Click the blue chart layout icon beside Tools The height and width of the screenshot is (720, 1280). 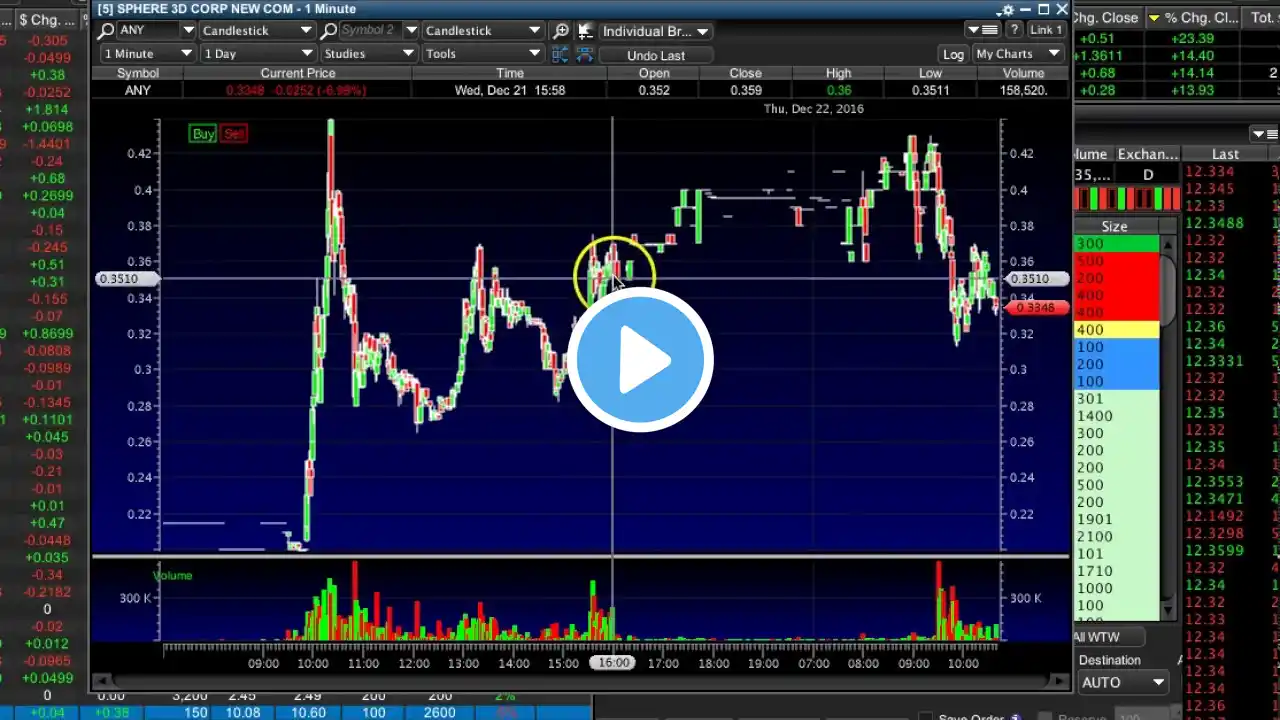(x=560, y=54)
